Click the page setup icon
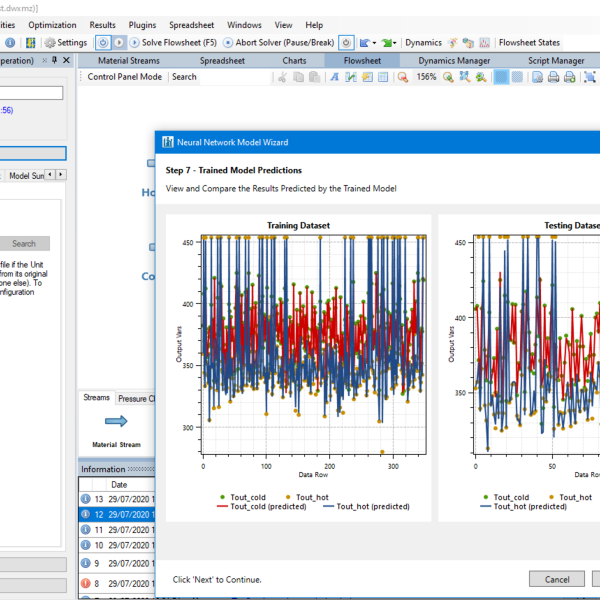Viewport: 600px width, 600px height. (x=537, y=77)
